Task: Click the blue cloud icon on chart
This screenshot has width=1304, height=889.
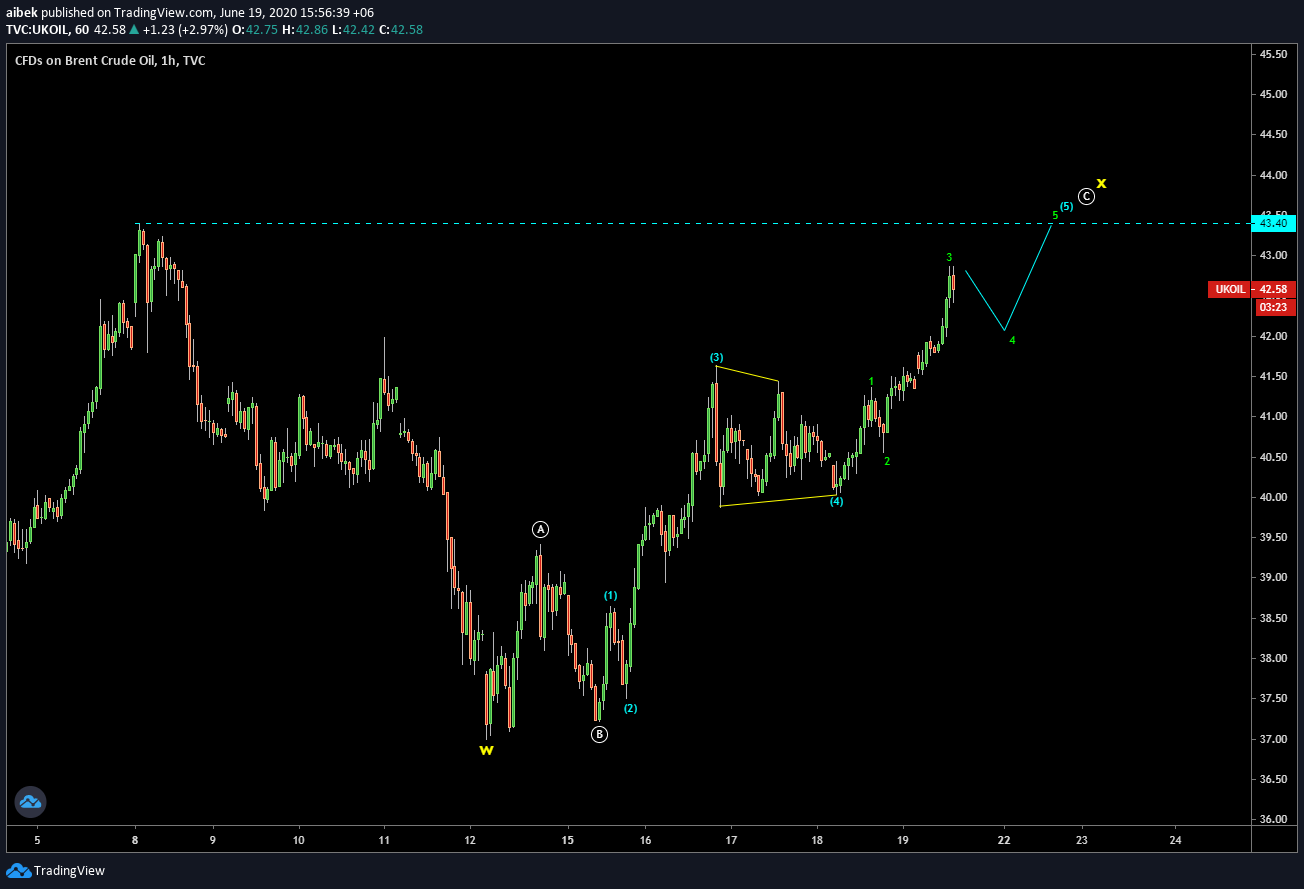Action: (x=30, y=801)
